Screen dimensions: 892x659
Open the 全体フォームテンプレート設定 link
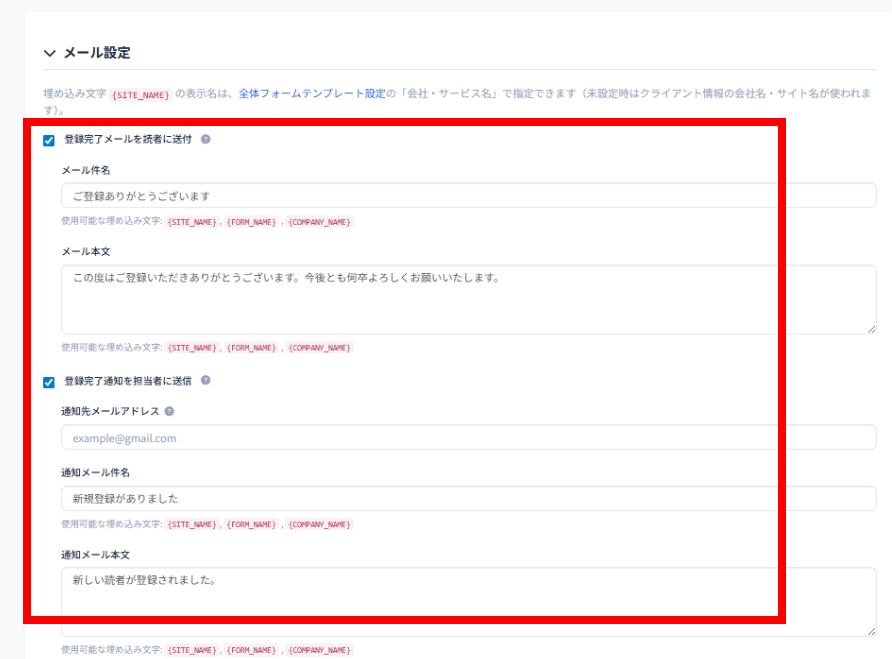pos(311,94)
